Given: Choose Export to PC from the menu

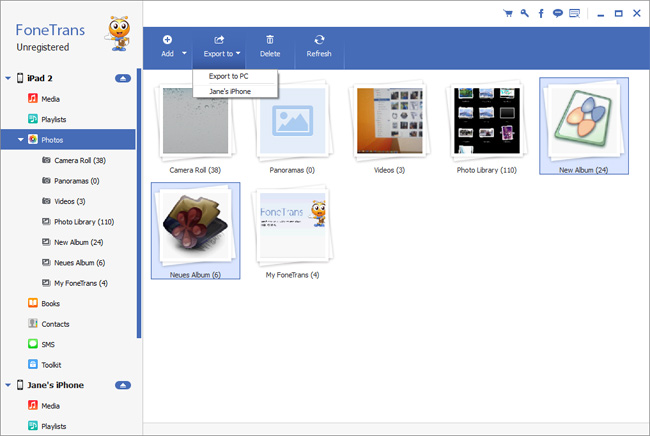Looking at the screenshot, I should (229, 76).
